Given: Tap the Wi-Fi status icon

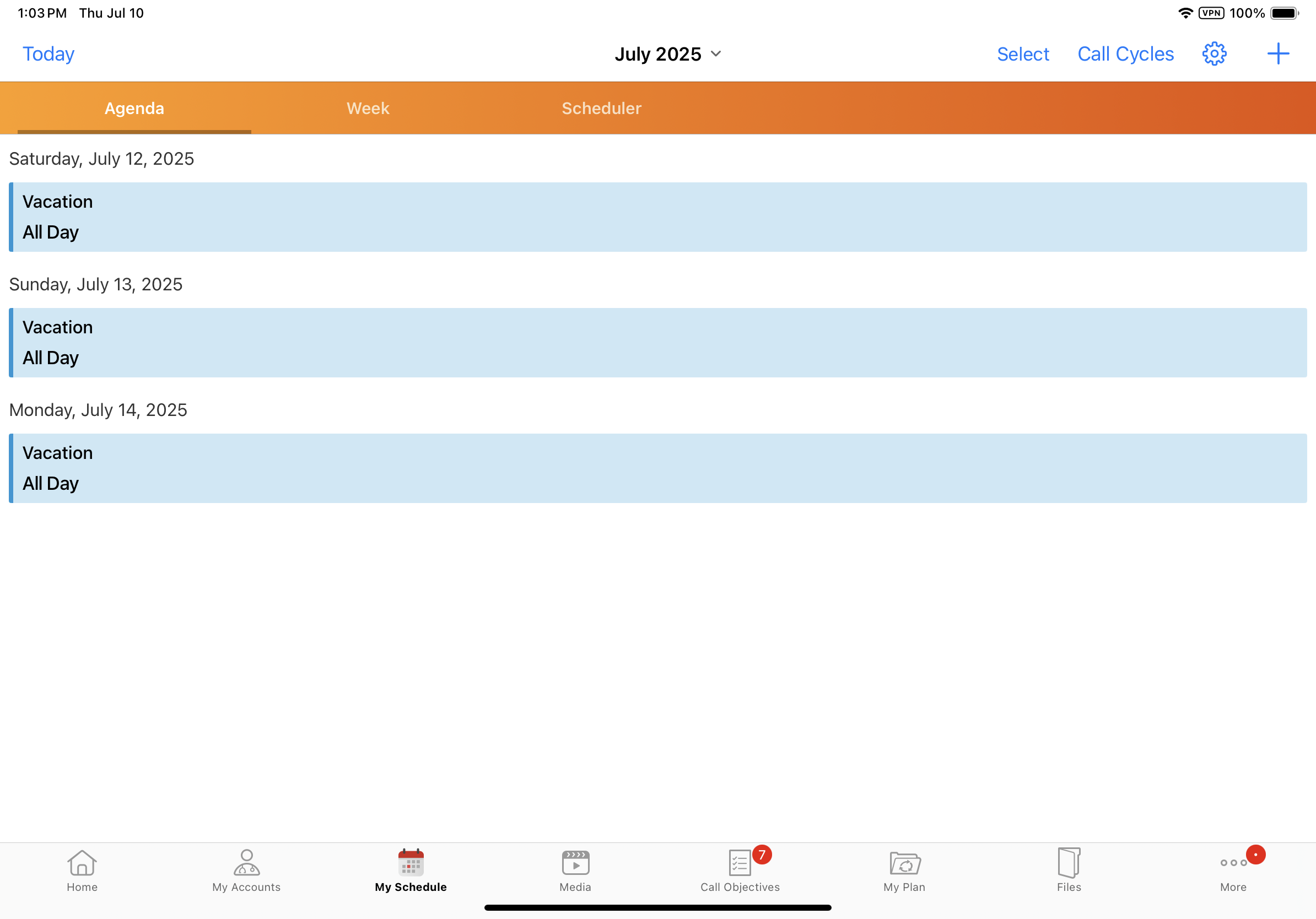Looking at the screenshot, I should click(x=1185, y=13).
